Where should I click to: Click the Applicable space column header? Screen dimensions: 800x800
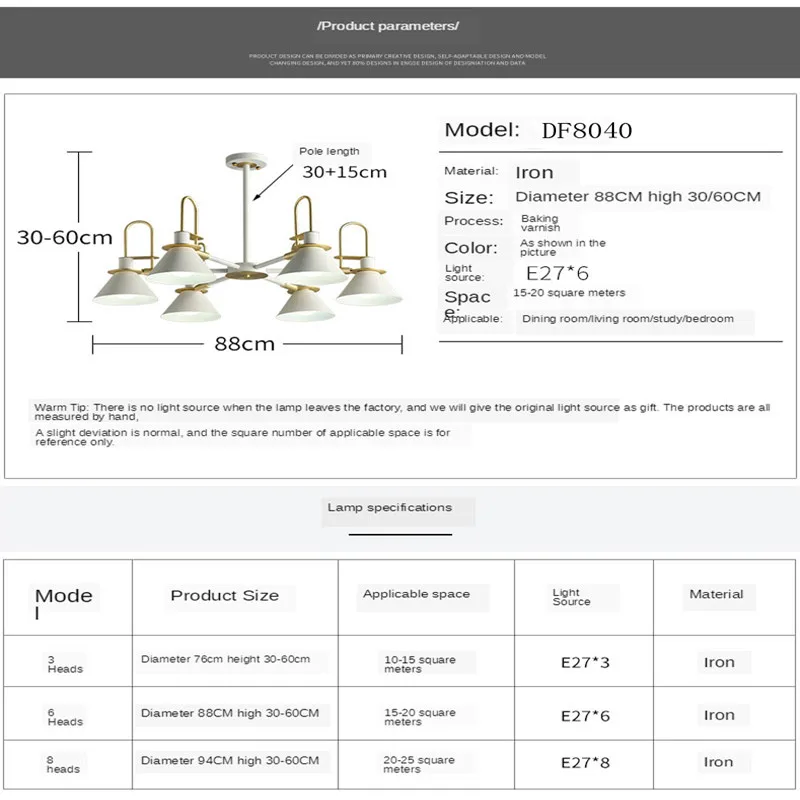[416, 594]
